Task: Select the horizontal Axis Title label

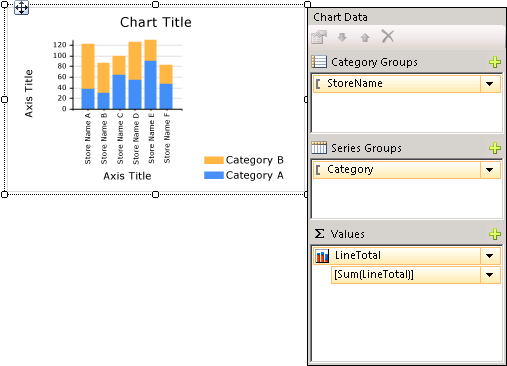Action: pyautogui.click(x=127, y=176)
